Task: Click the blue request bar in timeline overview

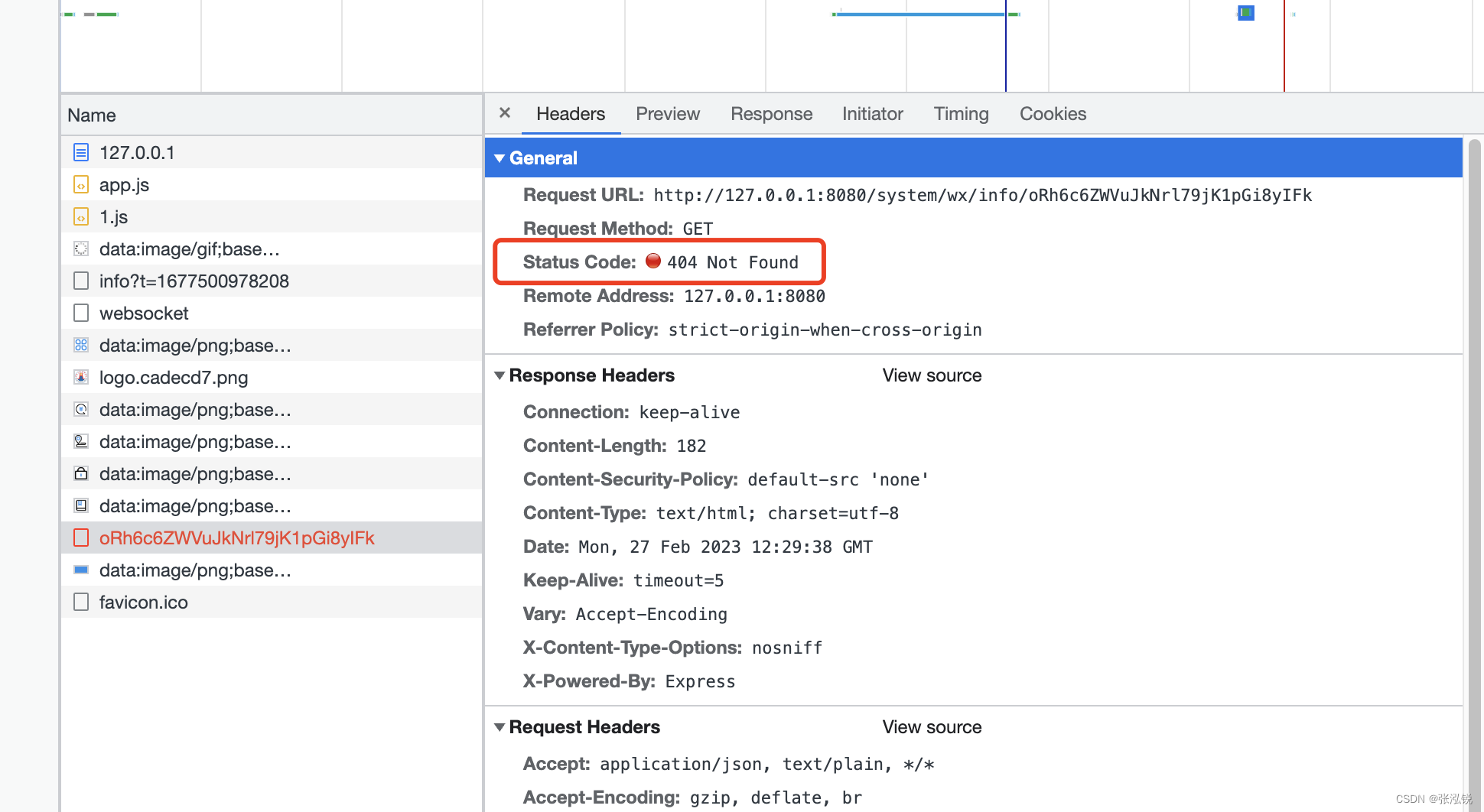Action: 919,14
